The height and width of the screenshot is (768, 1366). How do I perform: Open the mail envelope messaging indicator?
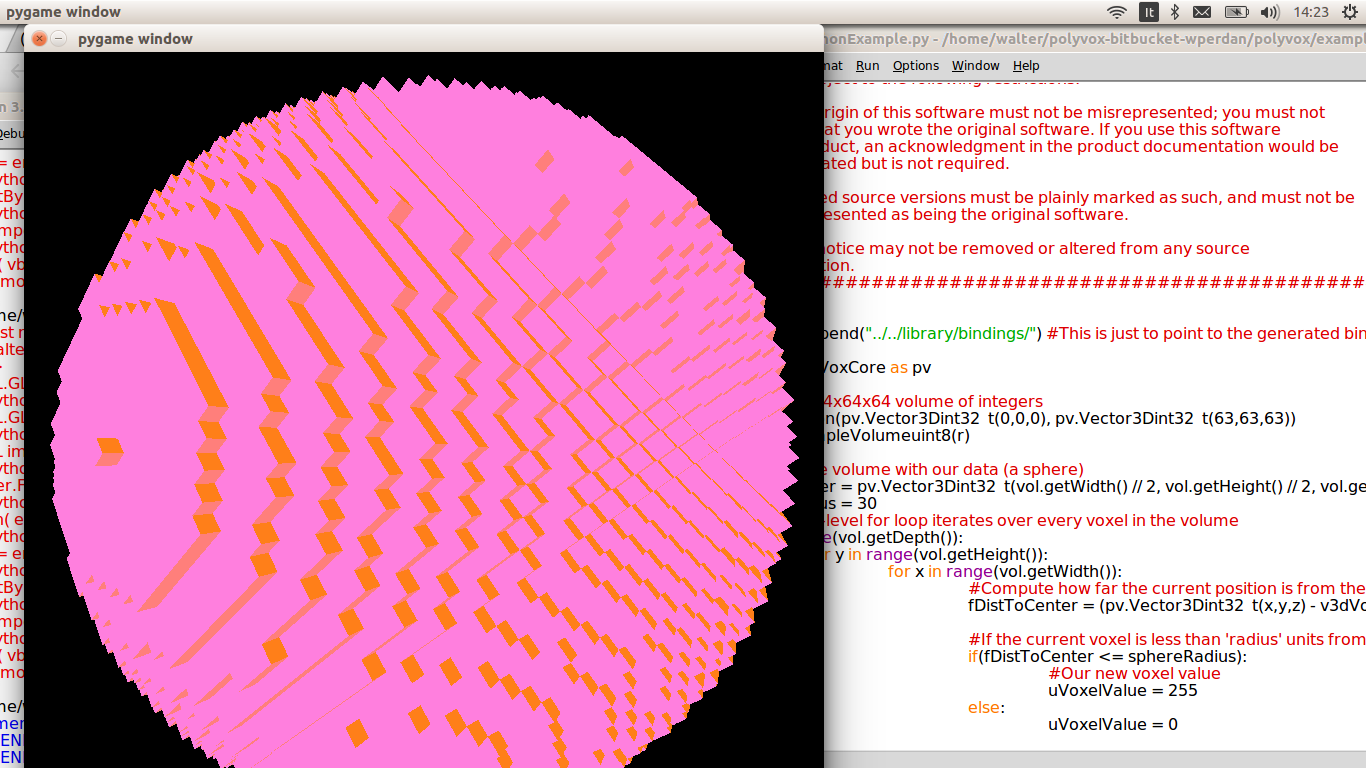click(1202, 12)
